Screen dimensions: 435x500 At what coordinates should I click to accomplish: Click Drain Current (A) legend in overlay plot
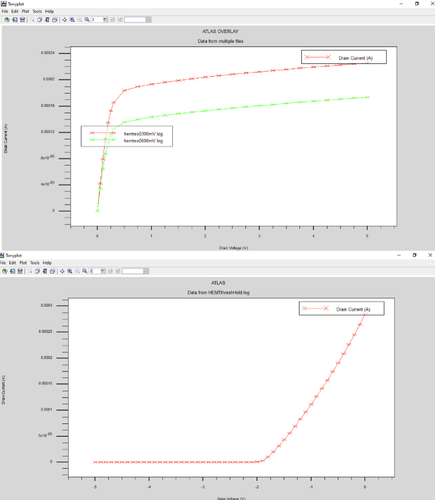[x=344, y=57]
